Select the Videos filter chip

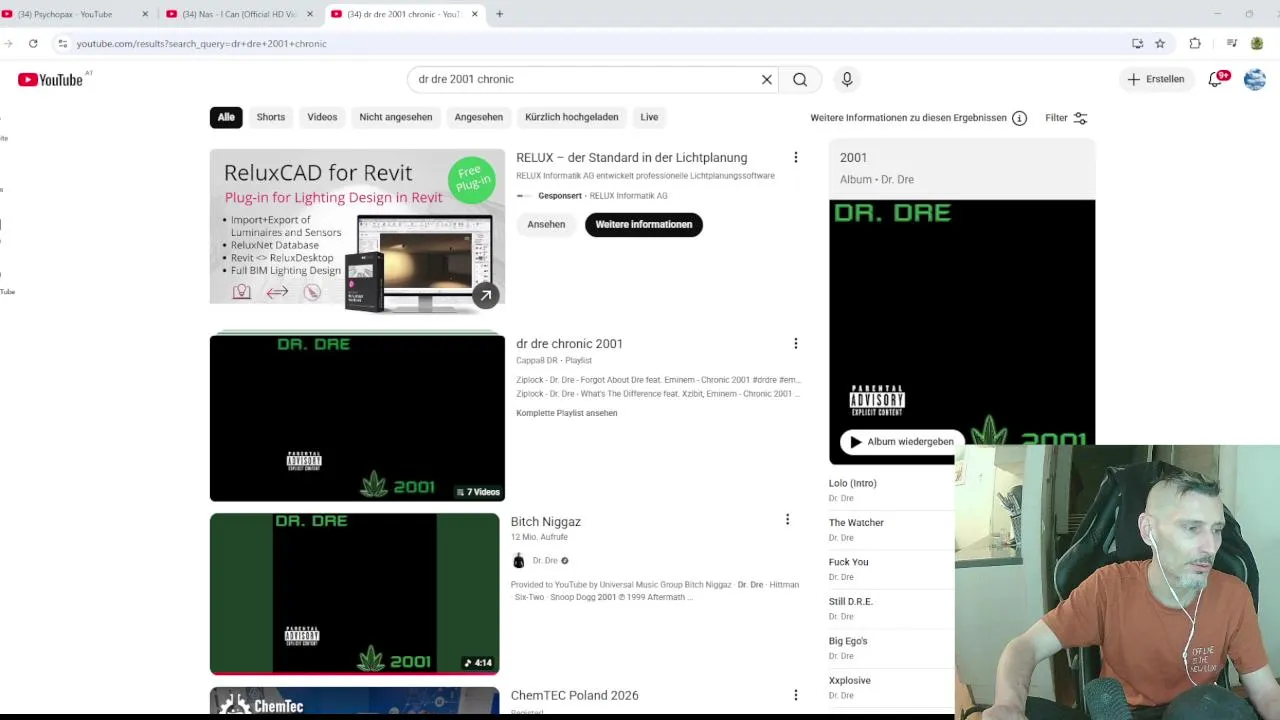pyautogui.click(x=322, y=117)
